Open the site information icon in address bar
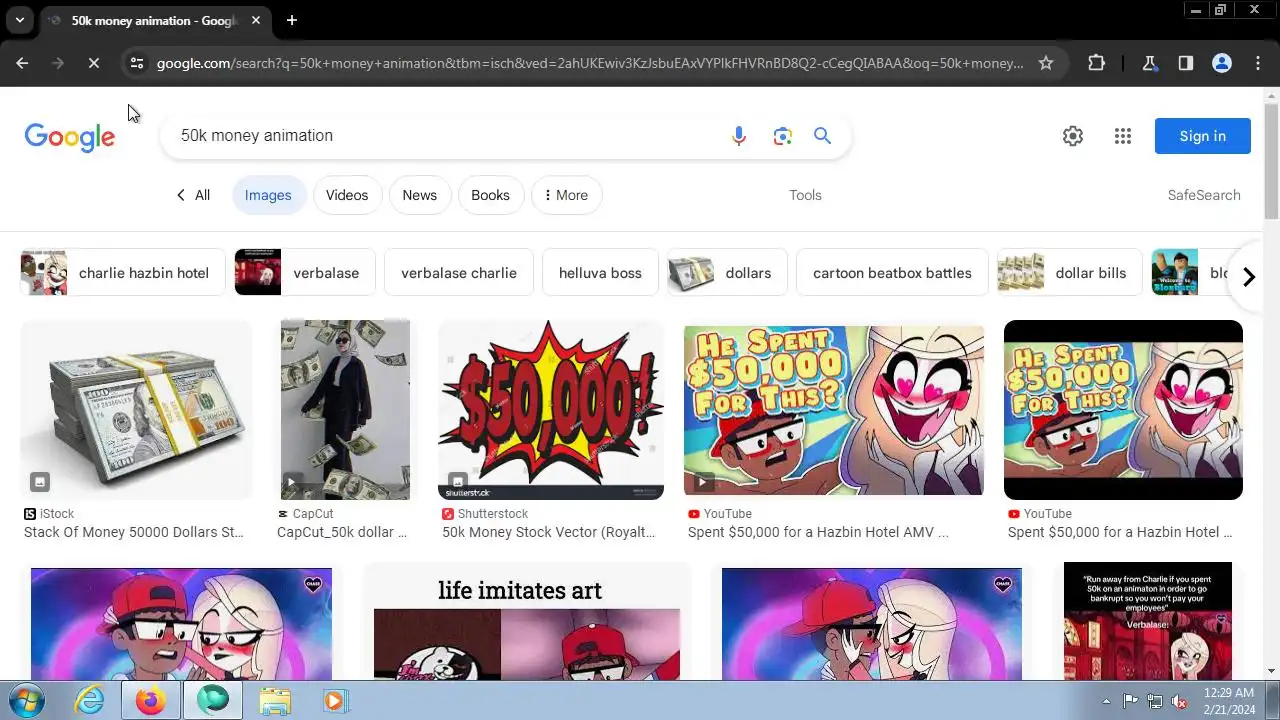This screenshot has width=1280, height=720. pyautogui.click(x=137, y=63)
